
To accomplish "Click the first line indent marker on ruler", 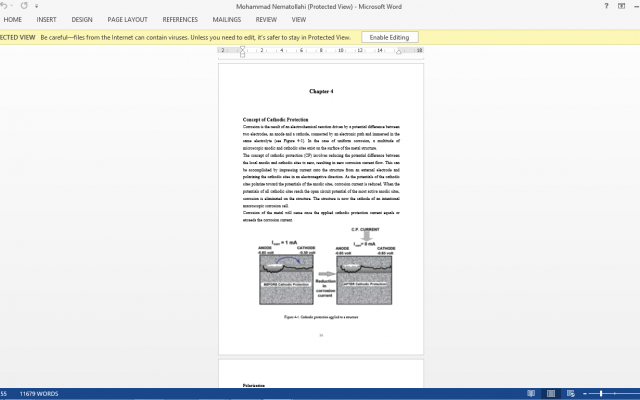I will (x=242, y=49).
